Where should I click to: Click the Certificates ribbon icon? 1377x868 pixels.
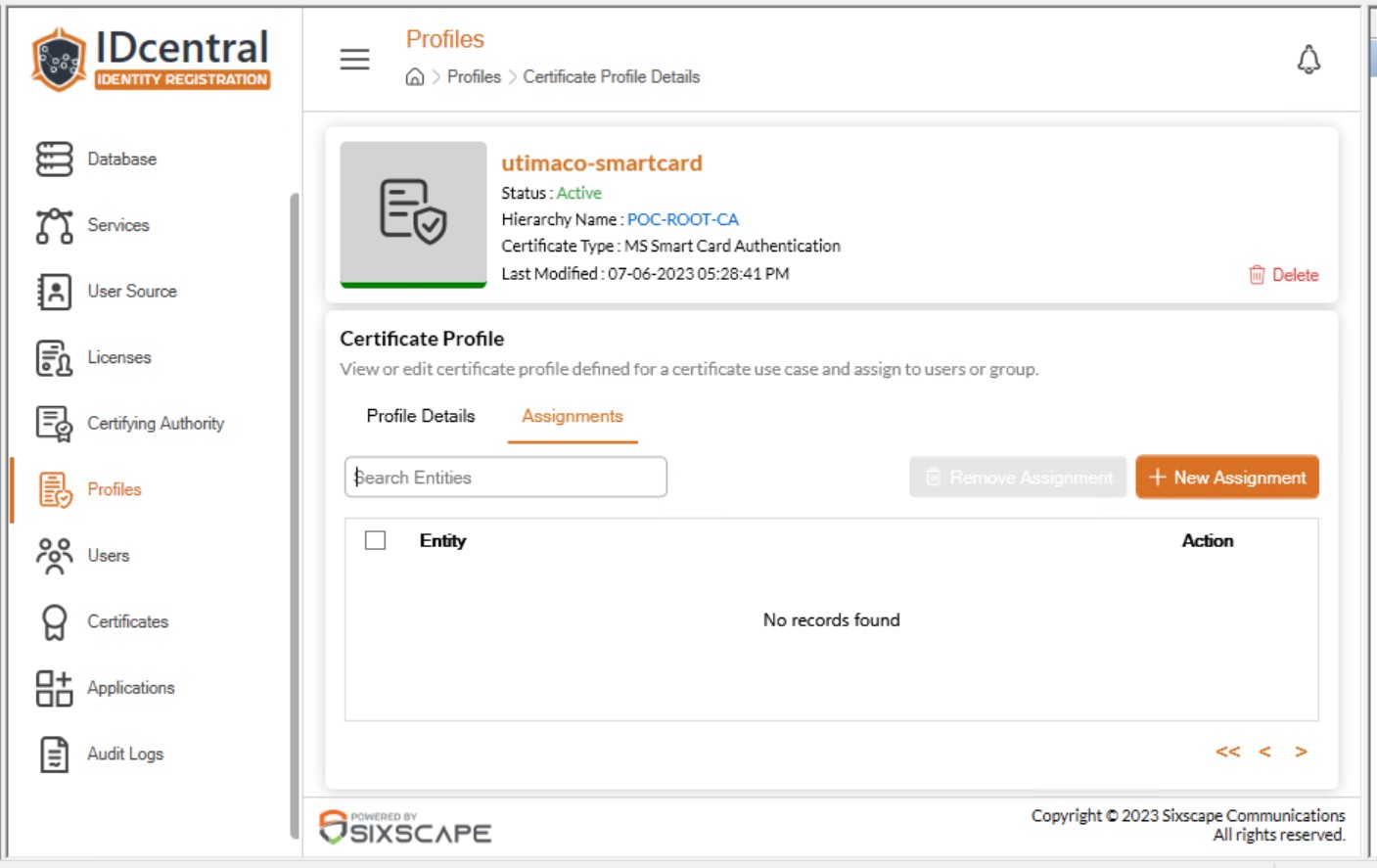tap(55, 622)
